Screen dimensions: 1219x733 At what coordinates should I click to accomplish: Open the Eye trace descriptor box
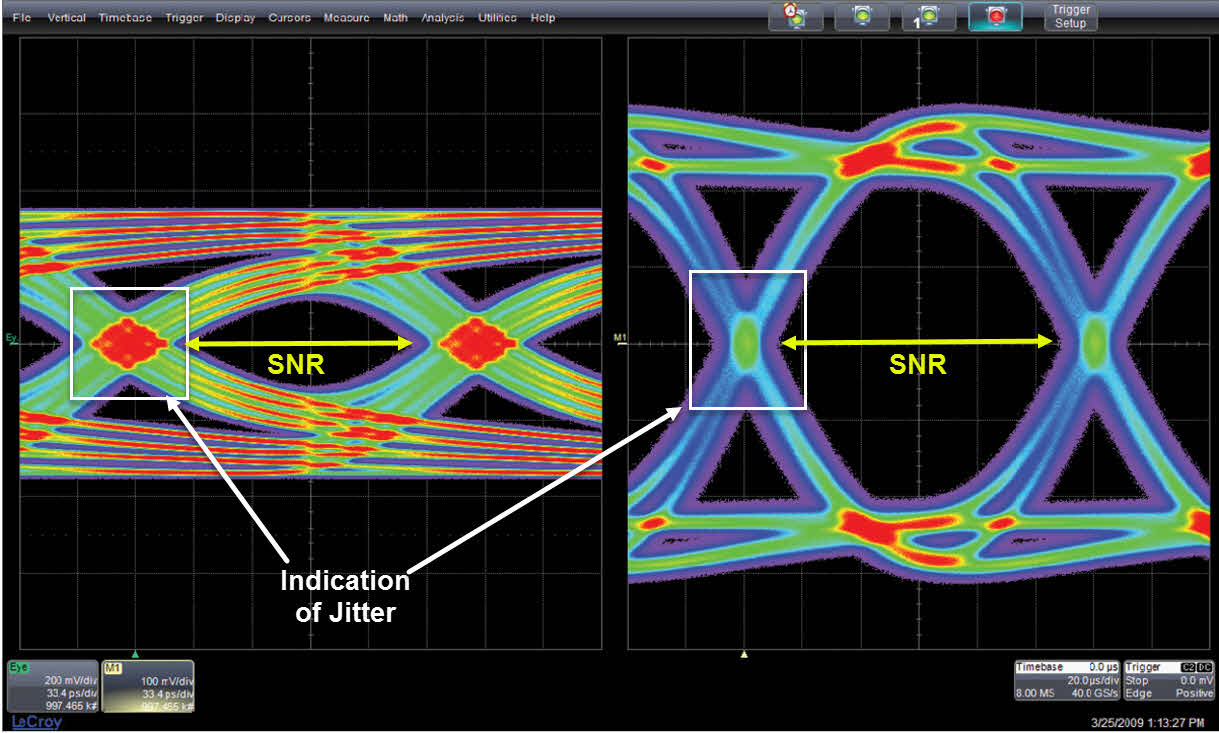[x=51, y=685]
